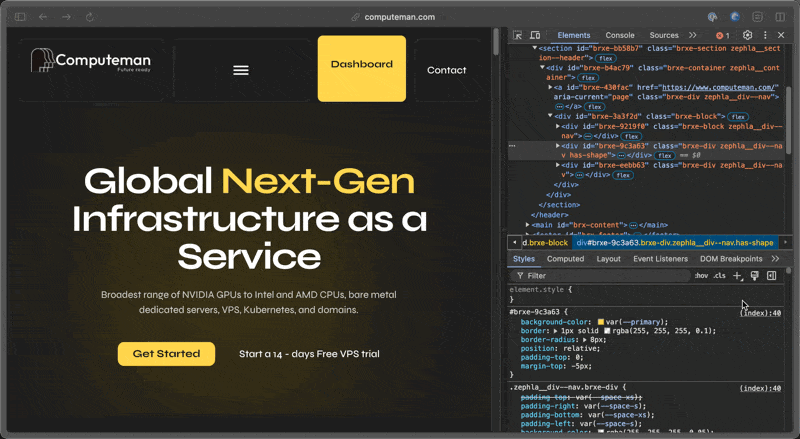Open the Layout tab
This screenshot has width=800, height=439.
(609, 259)
